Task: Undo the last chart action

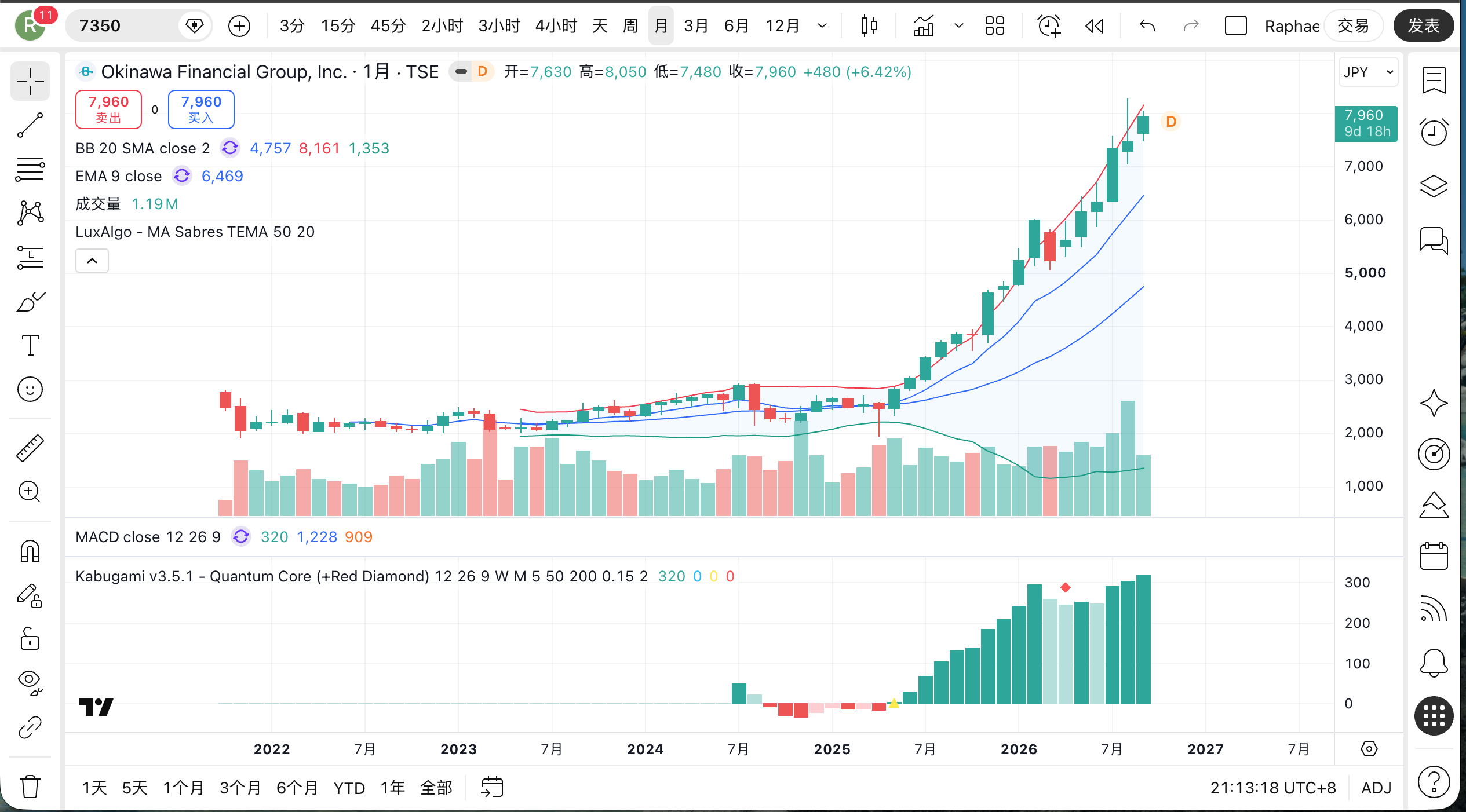Action: click(x=1147, y=26)
